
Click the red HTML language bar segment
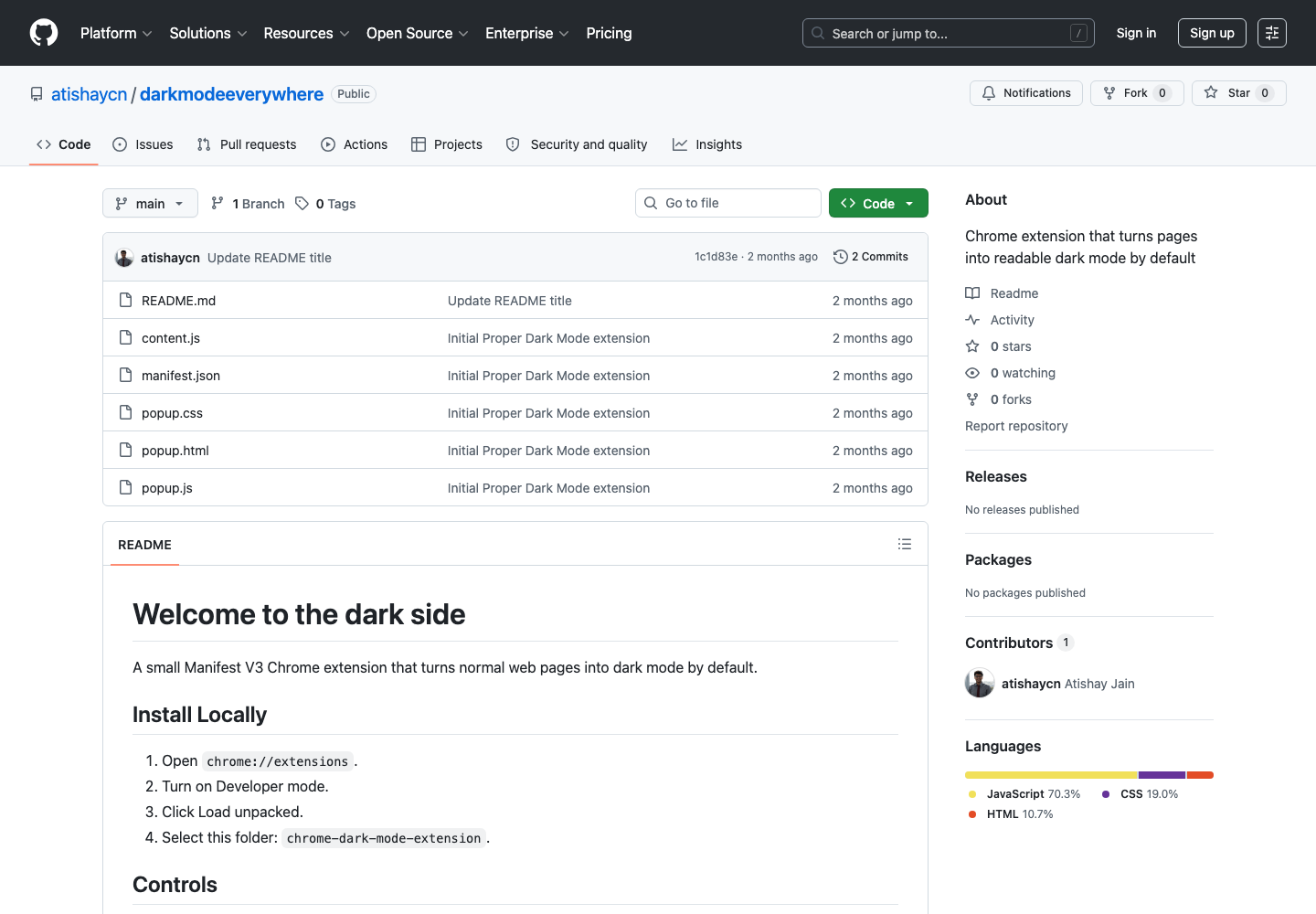[x=1200, y=775]
